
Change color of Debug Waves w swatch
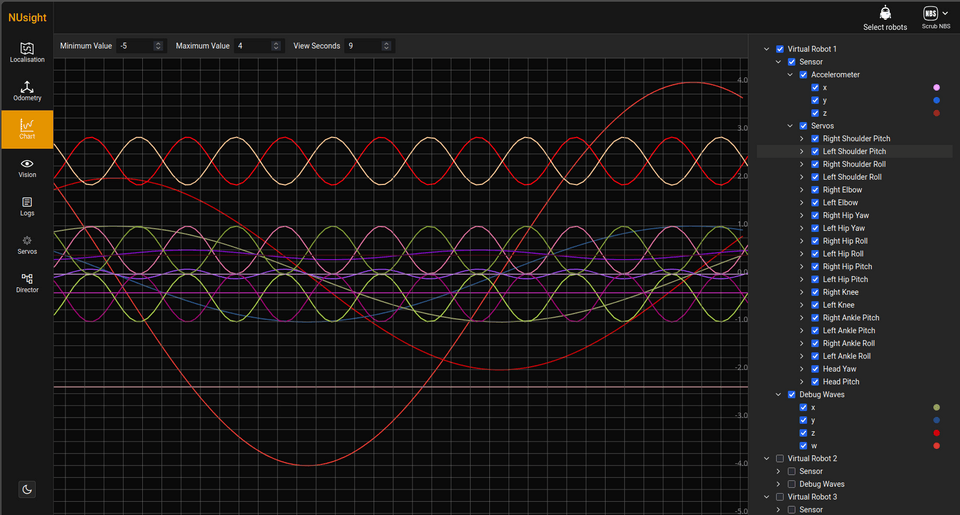pyautogui.click(x=936, y=446)
